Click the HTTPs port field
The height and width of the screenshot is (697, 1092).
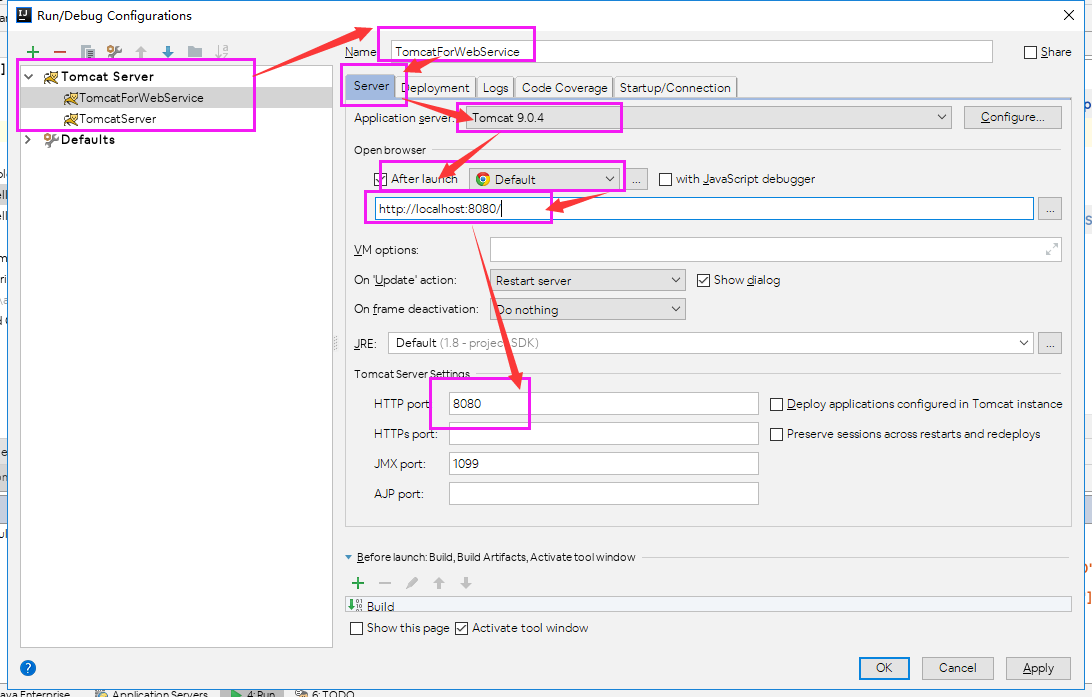604,434
